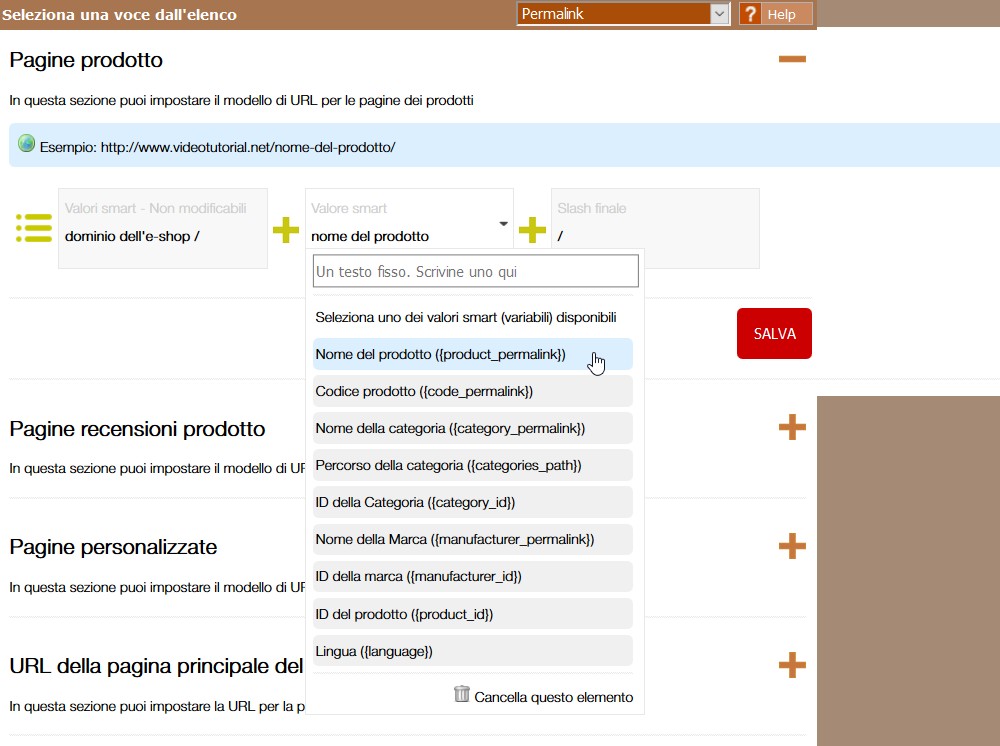This screenshot has height=746, width=1000.
Task: Click the plus icon before Slash finale
Action: [x=532, y=230]
